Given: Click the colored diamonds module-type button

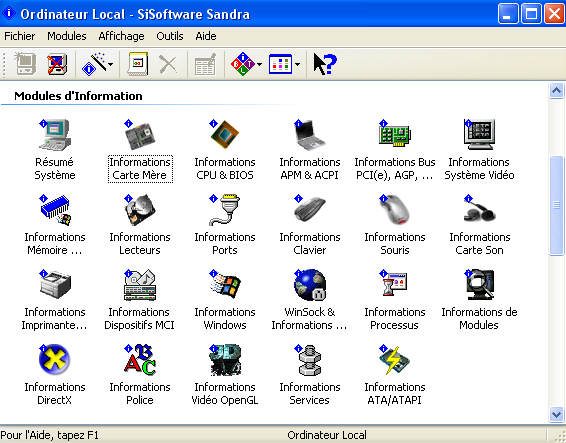Looking at the screenshot, I should [x=243, y=64].
